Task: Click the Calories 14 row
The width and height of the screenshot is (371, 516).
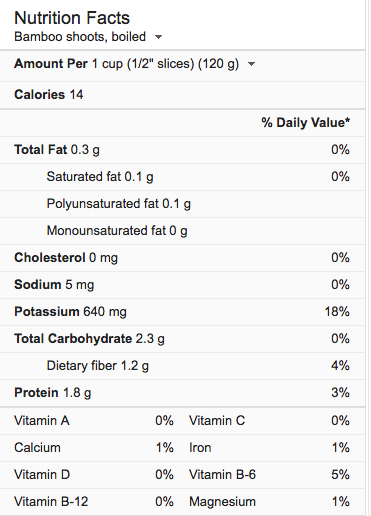Action: click(182, 95)
